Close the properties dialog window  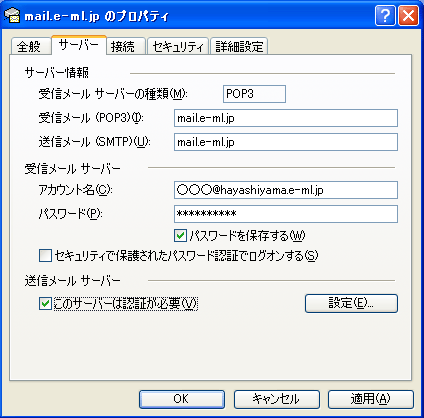click(408, 15)
